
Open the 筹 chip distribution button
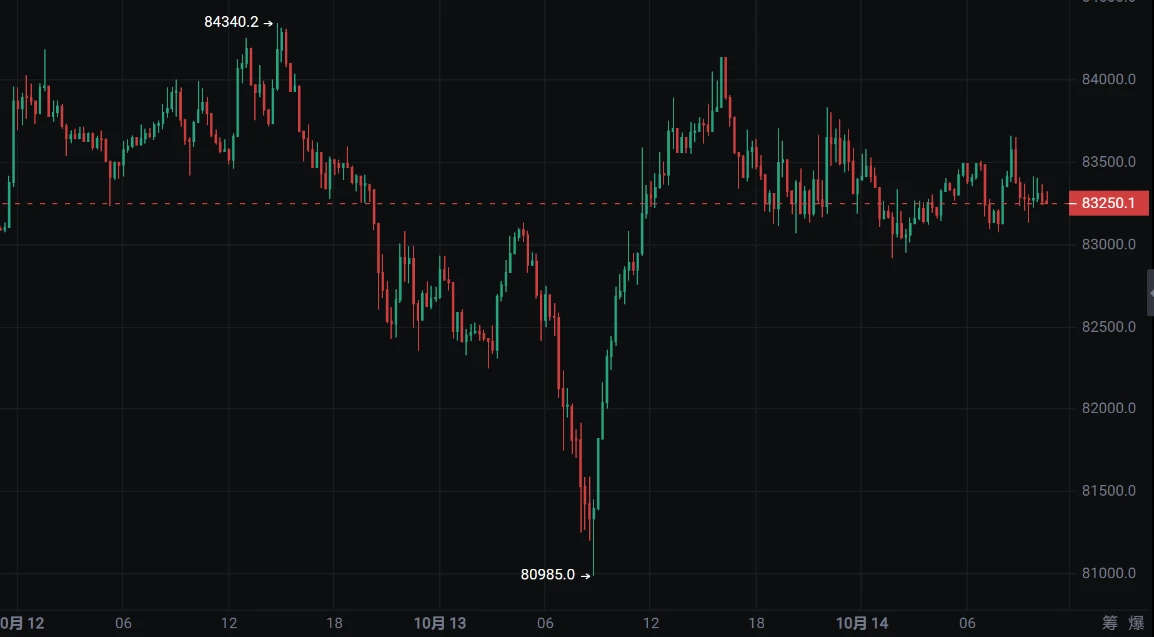(x=1110, y=623)
